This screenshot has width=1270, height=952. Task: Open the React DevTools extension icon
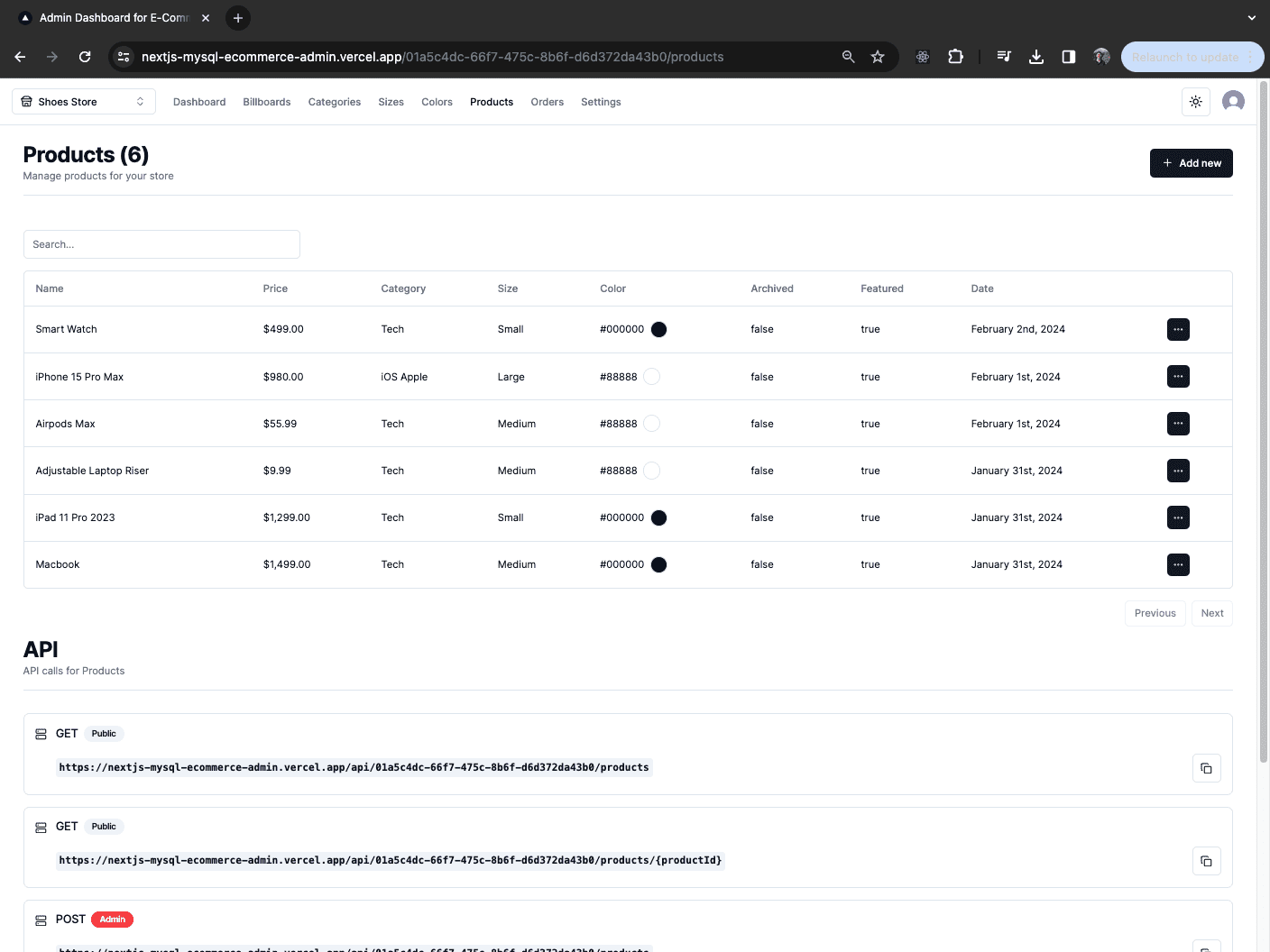coord(923,57)
